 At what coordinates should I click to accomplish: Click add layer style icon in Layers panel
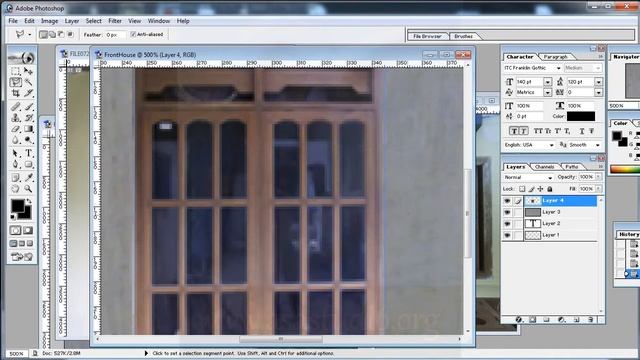click(x=518, y=320)
